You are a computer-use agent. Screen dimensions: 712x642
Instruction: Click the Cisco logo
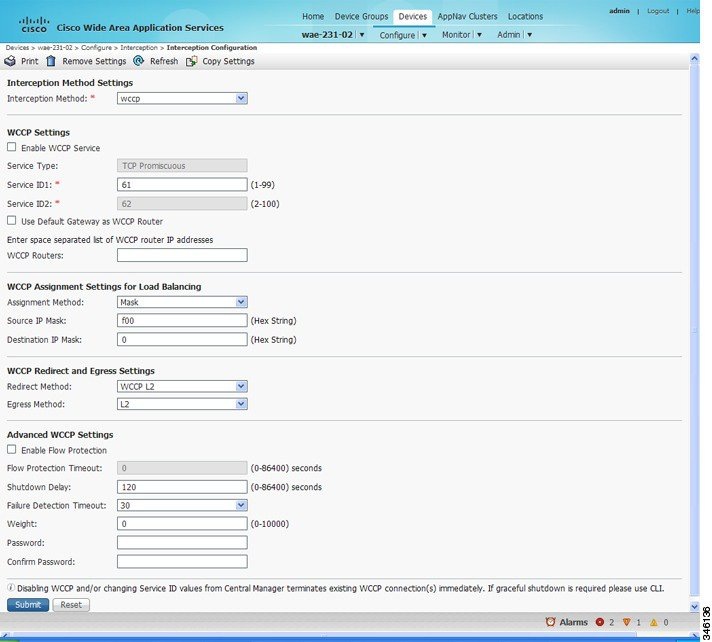[x=34, y=25]
